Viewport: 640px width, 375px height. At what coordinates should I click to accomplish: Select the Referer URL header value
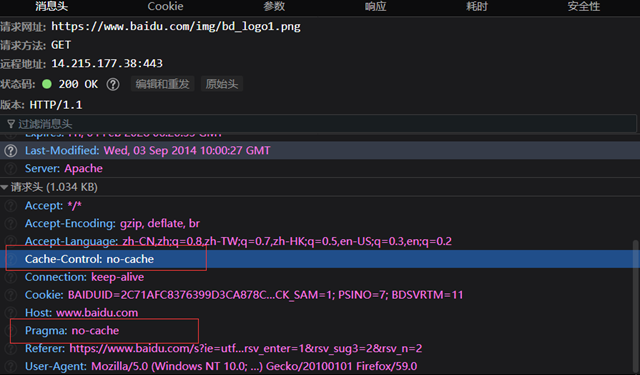(x=246, y=348)
